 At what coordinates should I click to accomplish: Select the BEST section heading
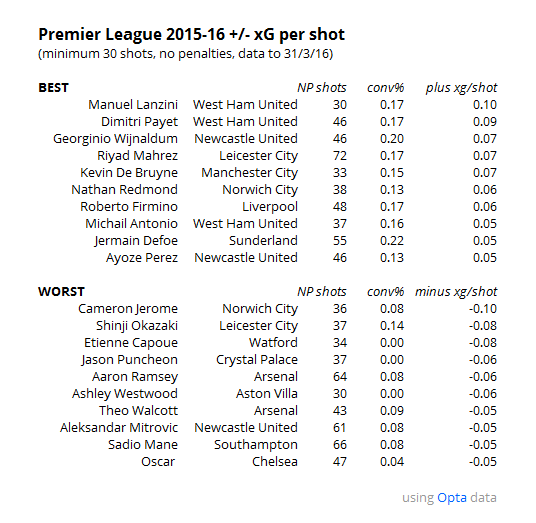coord(53,88)
